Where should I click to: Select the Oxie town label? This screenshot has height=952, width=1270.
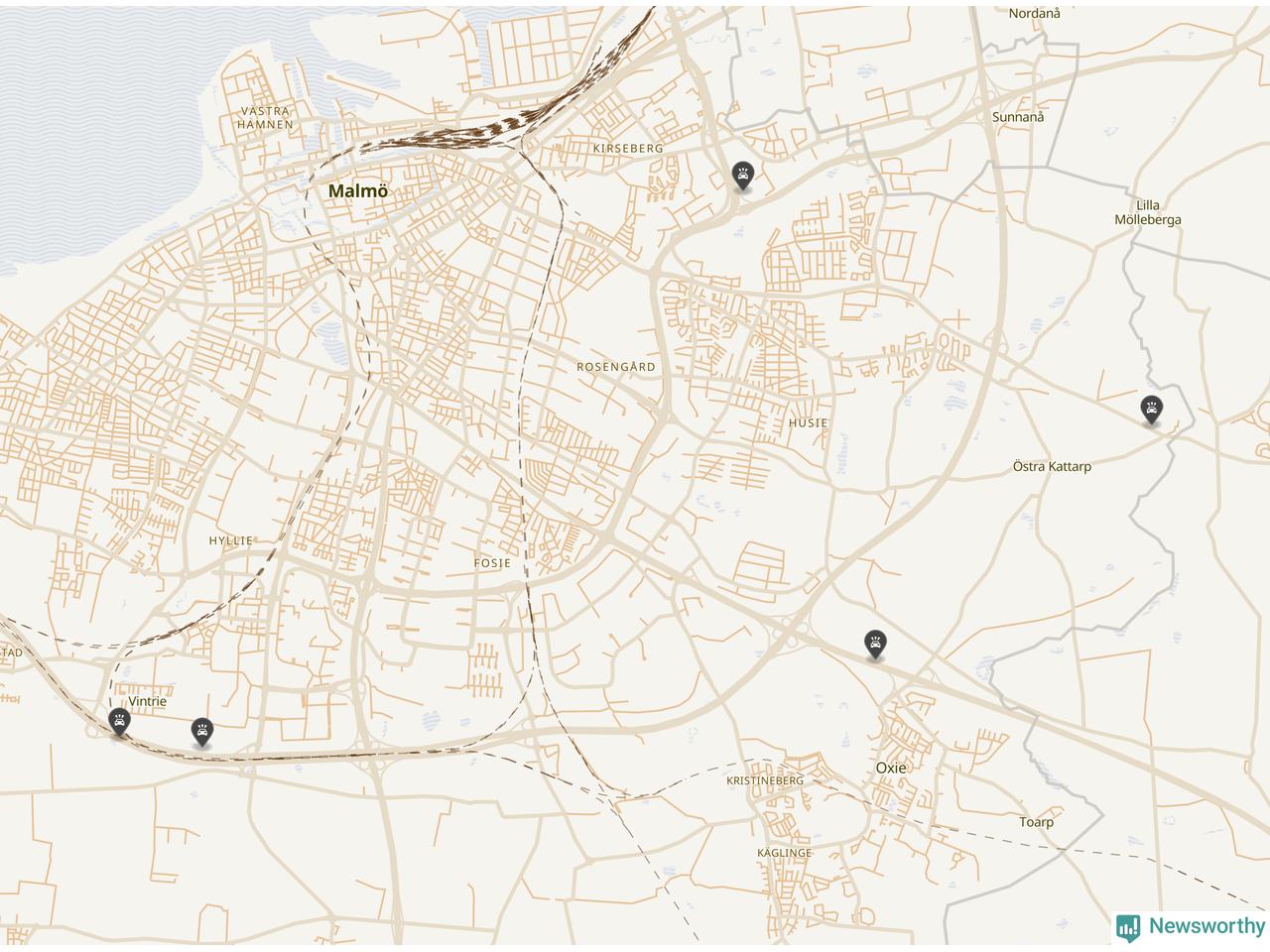(x=891, y=768)
